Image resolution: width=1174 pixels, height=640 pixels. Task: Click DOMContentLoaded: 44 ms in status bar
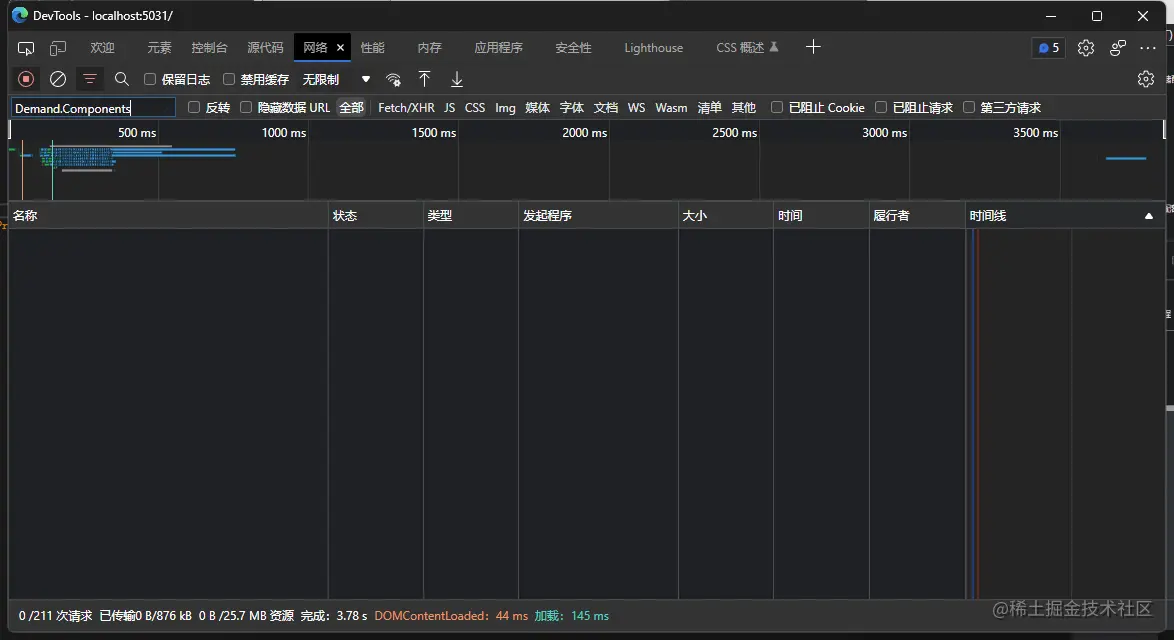(451, 616)
